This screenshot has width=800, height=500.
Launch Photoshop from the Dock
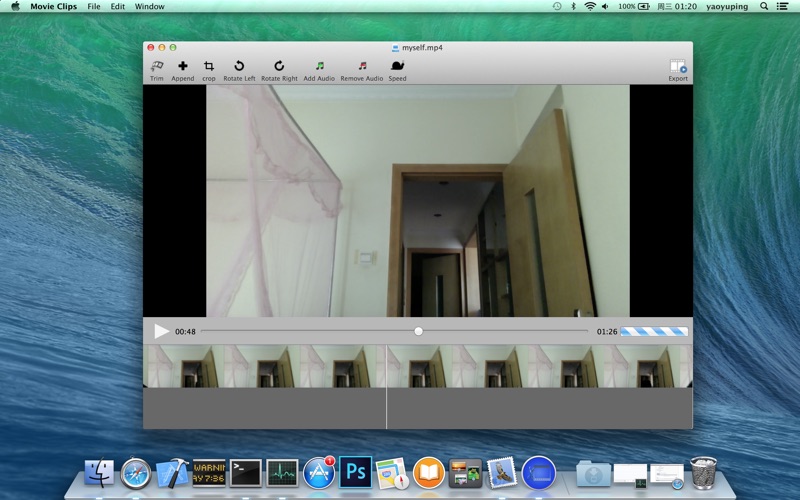(356, 472)
